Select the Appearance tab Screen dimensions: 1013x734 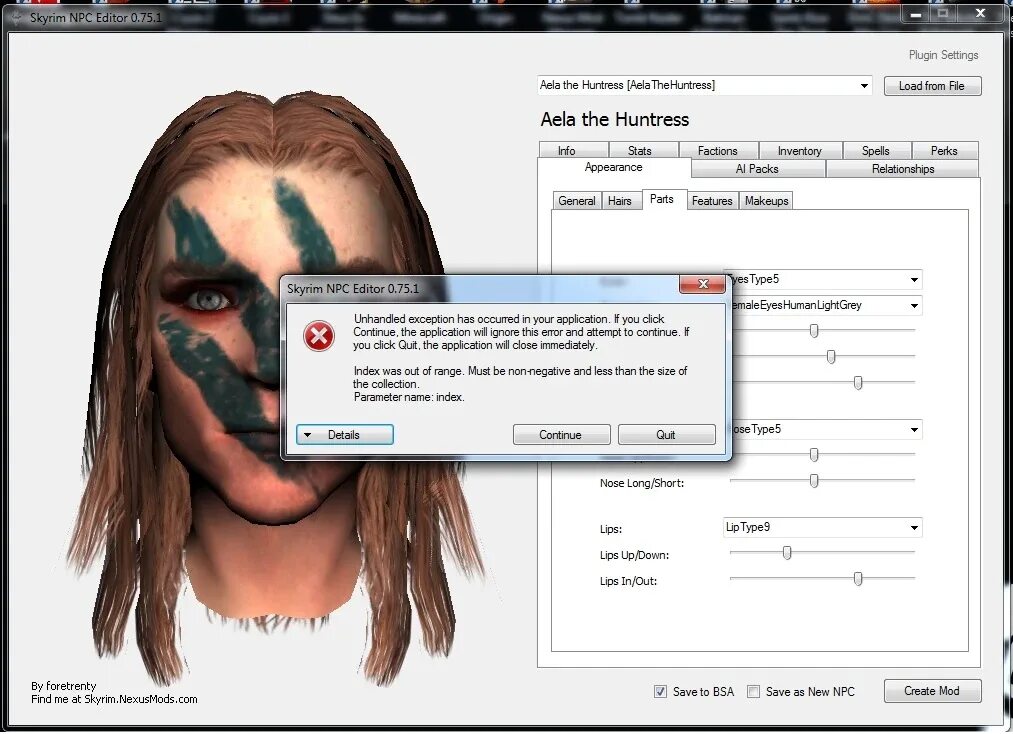pos(614,167)
